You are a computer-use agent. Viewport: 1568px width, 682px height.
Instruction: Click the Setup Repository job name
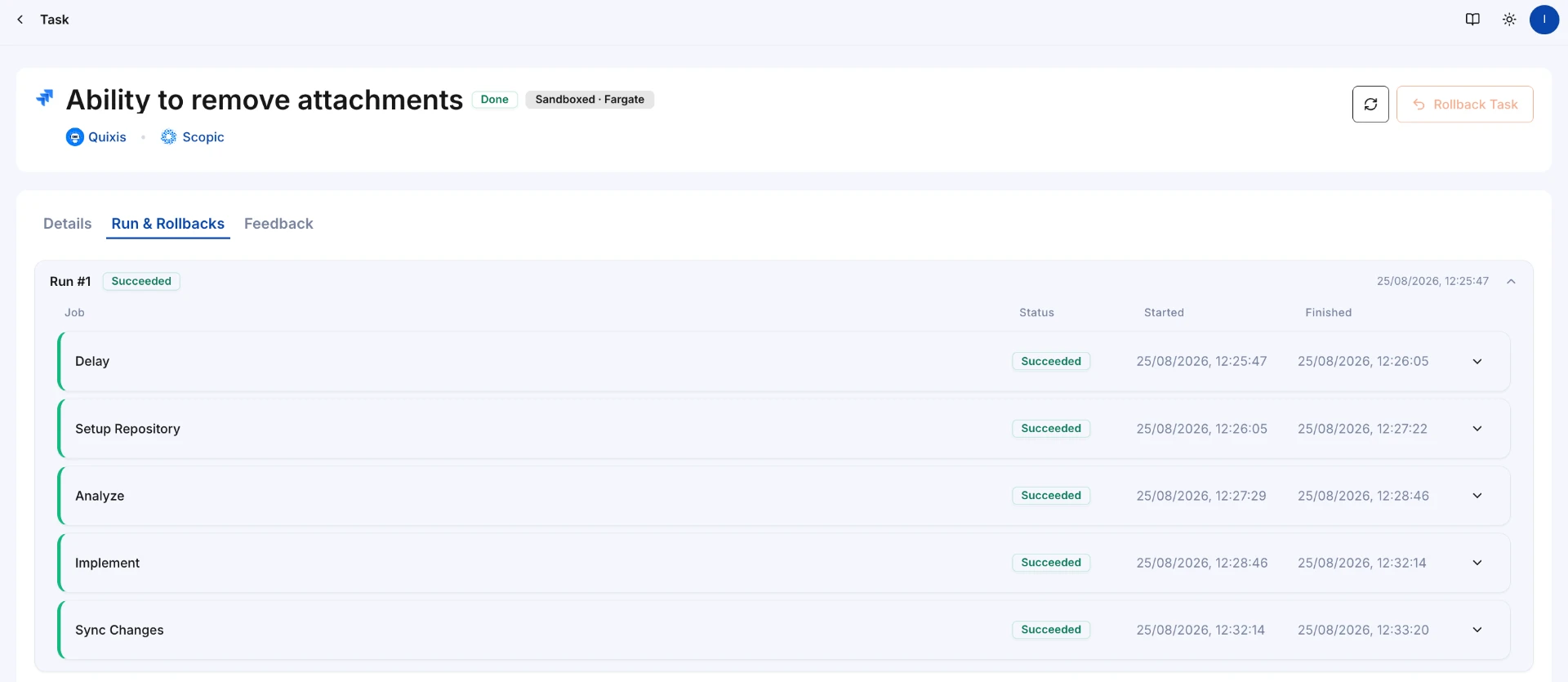tap(127, 429)
